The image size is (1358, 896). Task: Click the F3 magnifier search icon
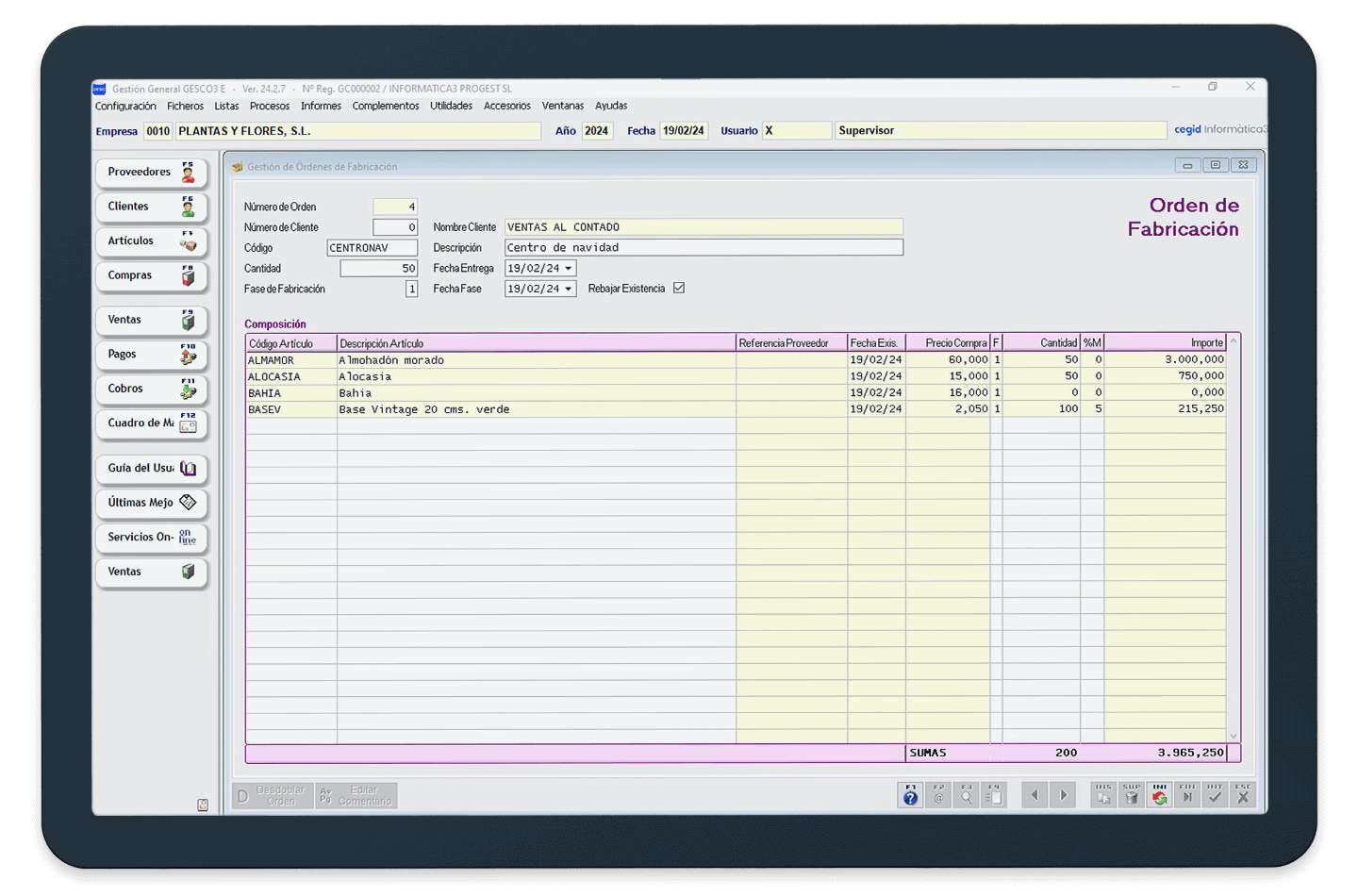point(967,795)
